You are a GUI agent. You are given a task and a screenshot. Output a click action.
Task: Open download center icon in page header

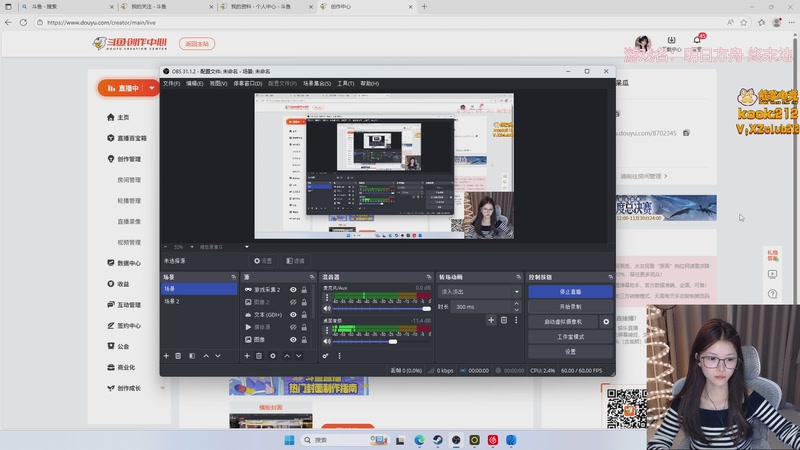coord(671,40)
